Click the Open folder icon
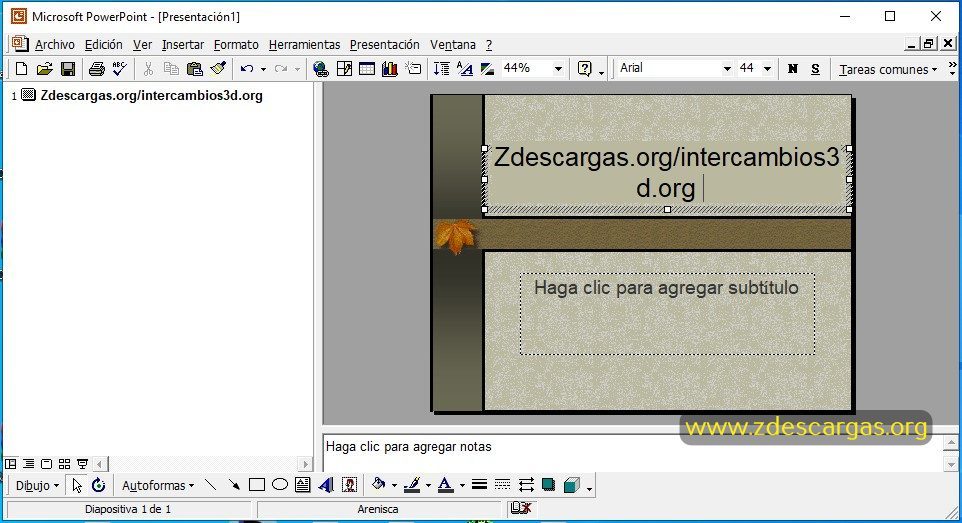 (44, 69)
